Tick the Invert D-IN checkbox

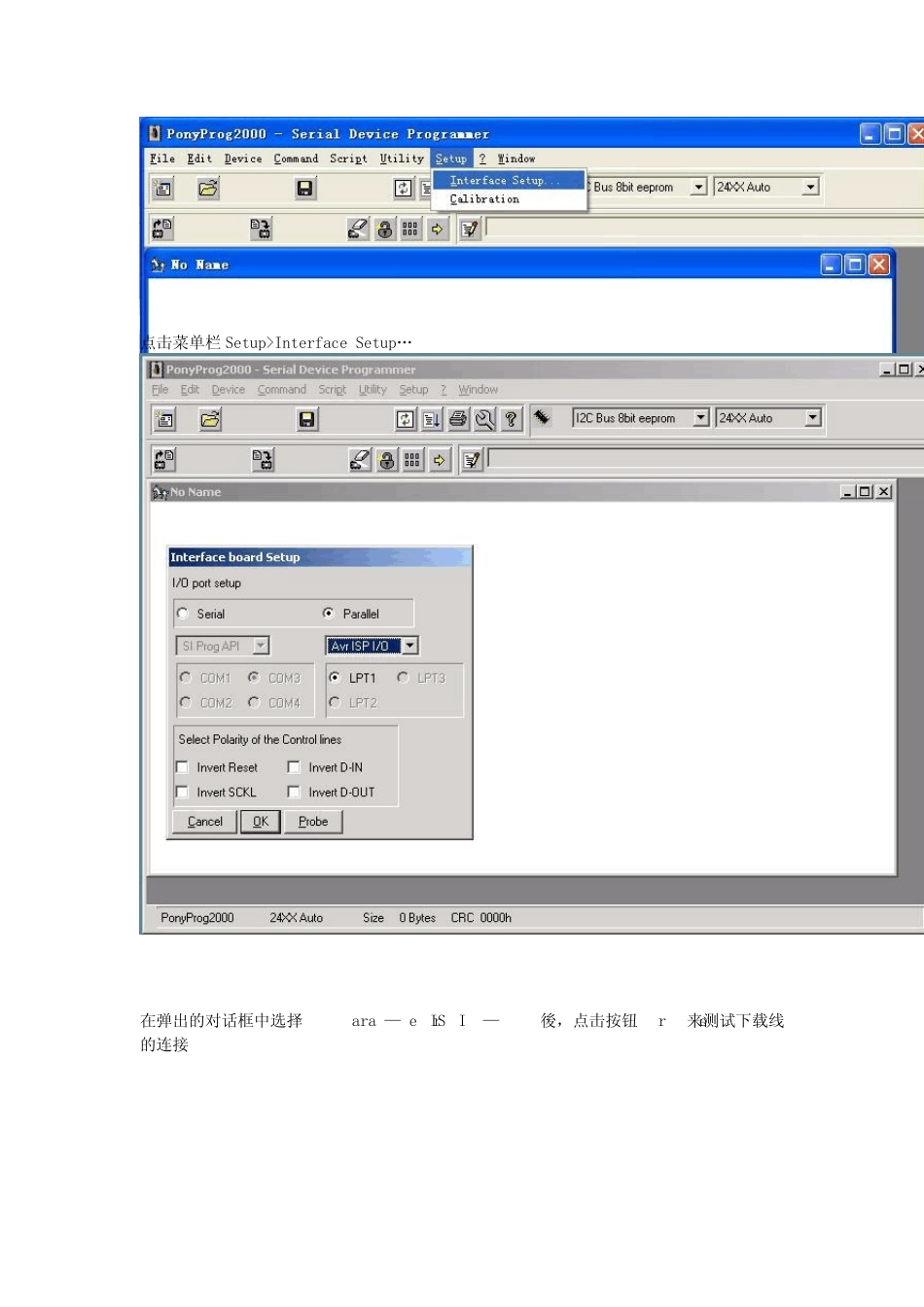[294, 767]
